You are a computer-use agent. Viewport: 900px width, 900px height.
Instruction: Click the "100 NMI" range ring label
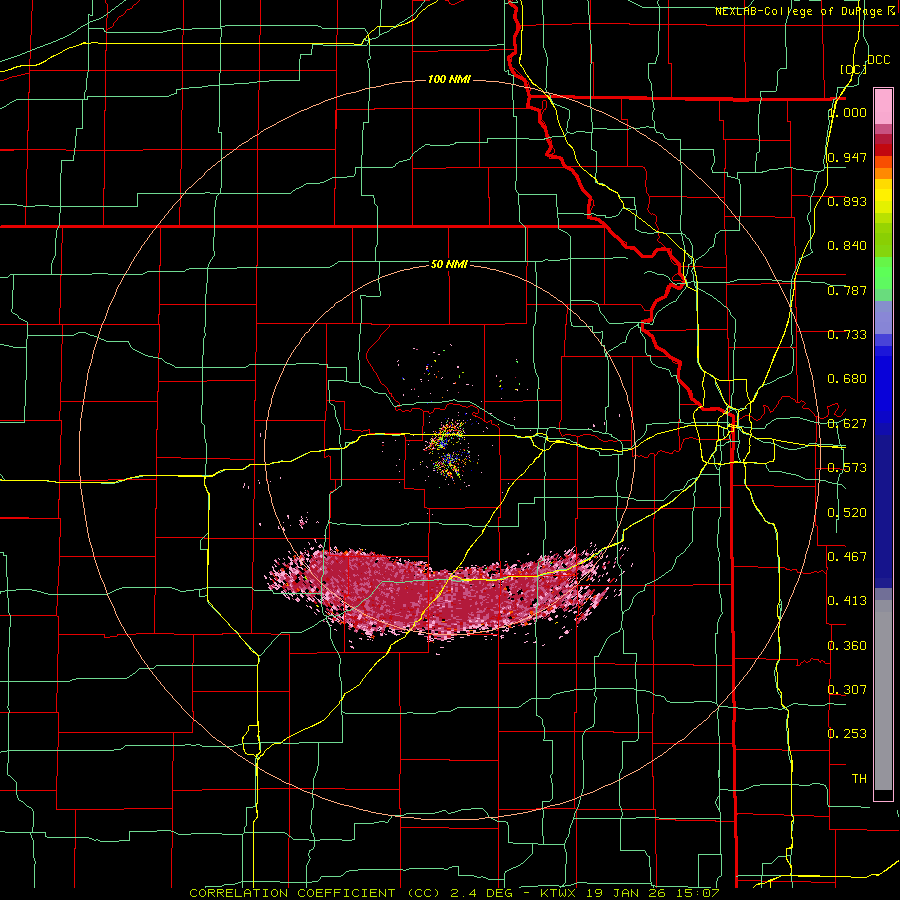(449, 79)
